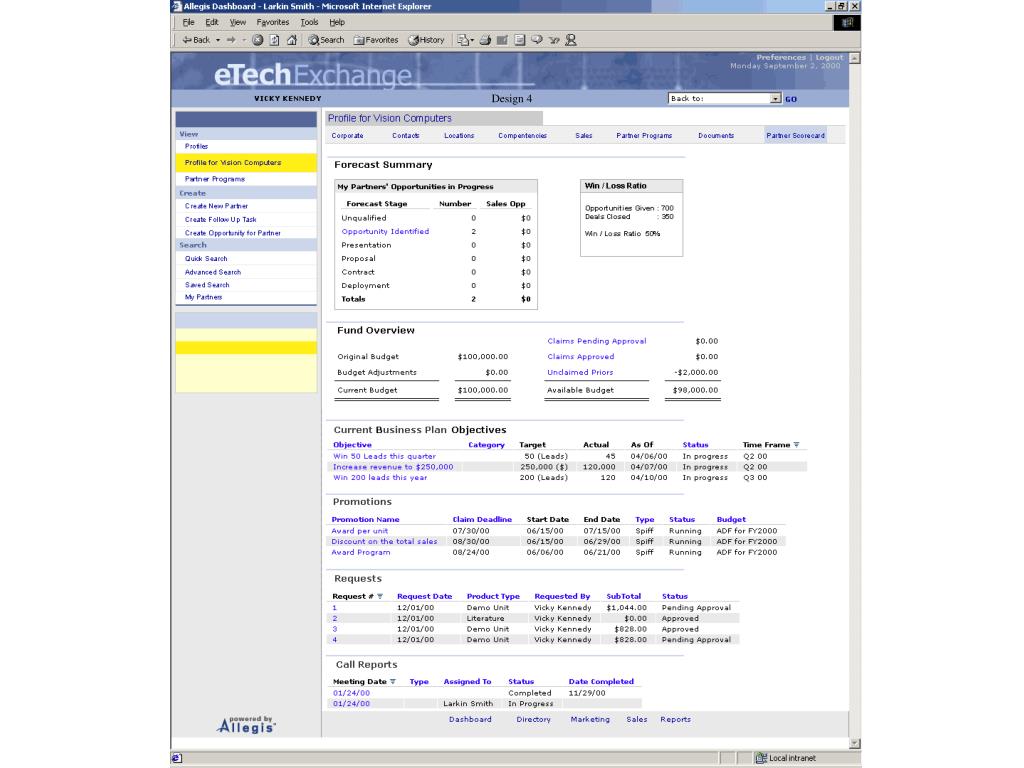Click Create Opportunity for Partner link
This screenshot has width=1024, height=768.
[232, 233]
